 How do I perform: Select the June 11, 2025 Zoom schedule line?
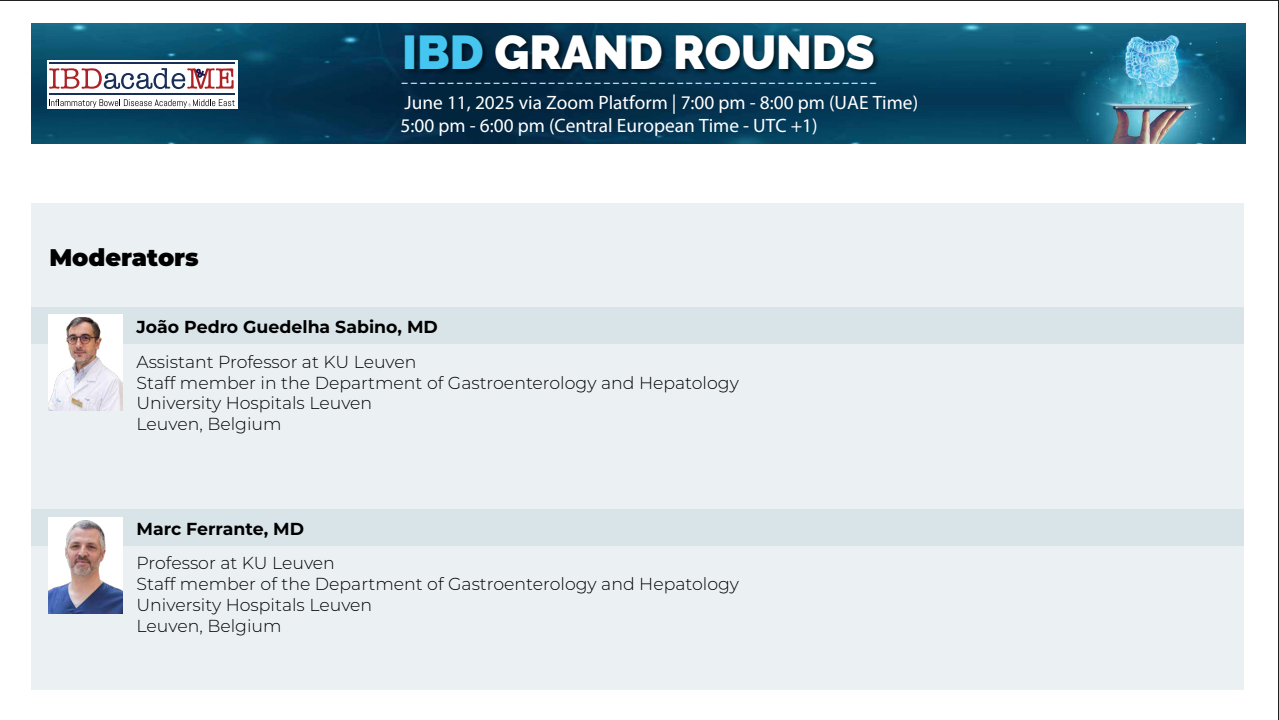click(x=660, y=103)
